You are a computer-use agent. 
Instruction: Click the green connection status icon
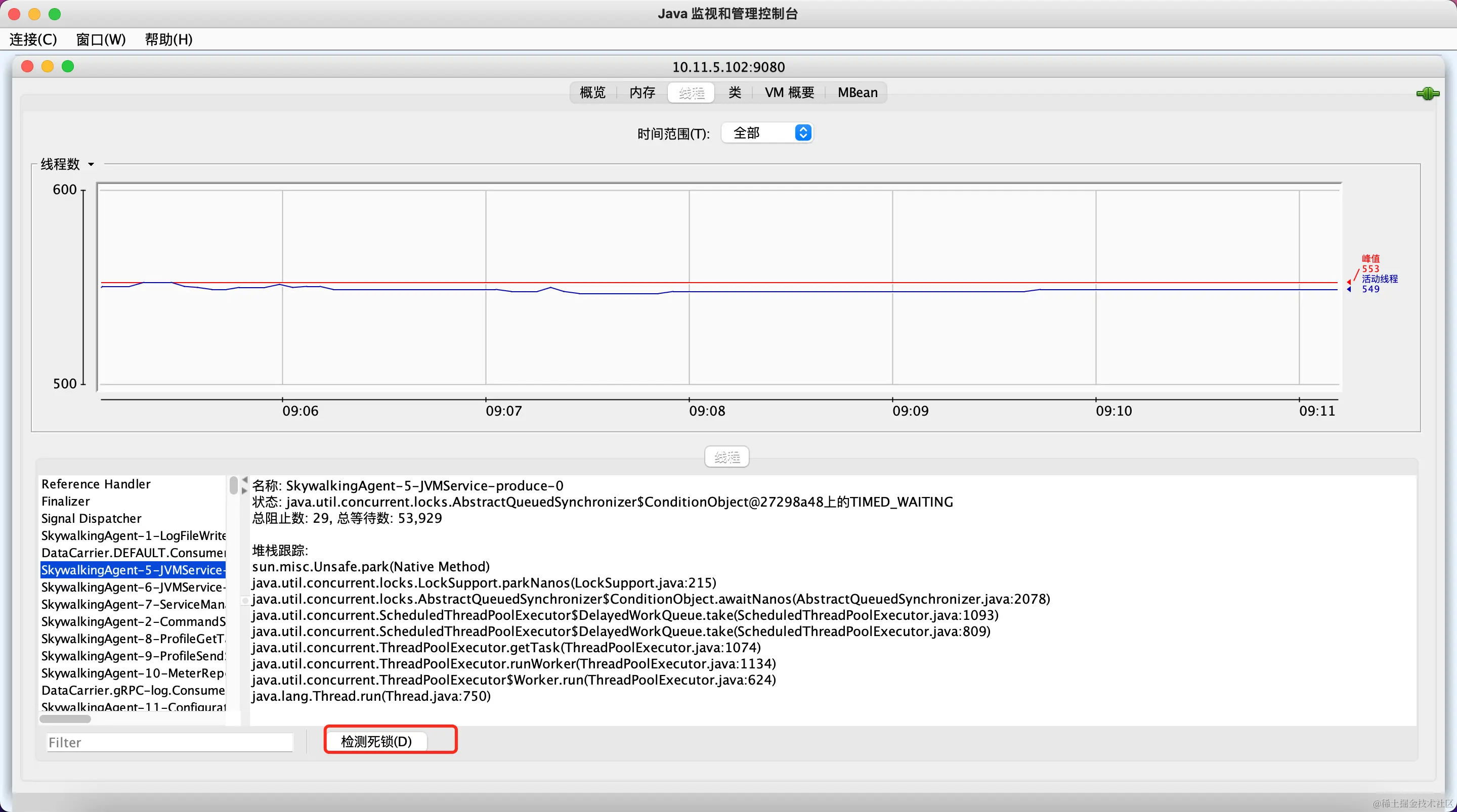tap(1427, 94)
